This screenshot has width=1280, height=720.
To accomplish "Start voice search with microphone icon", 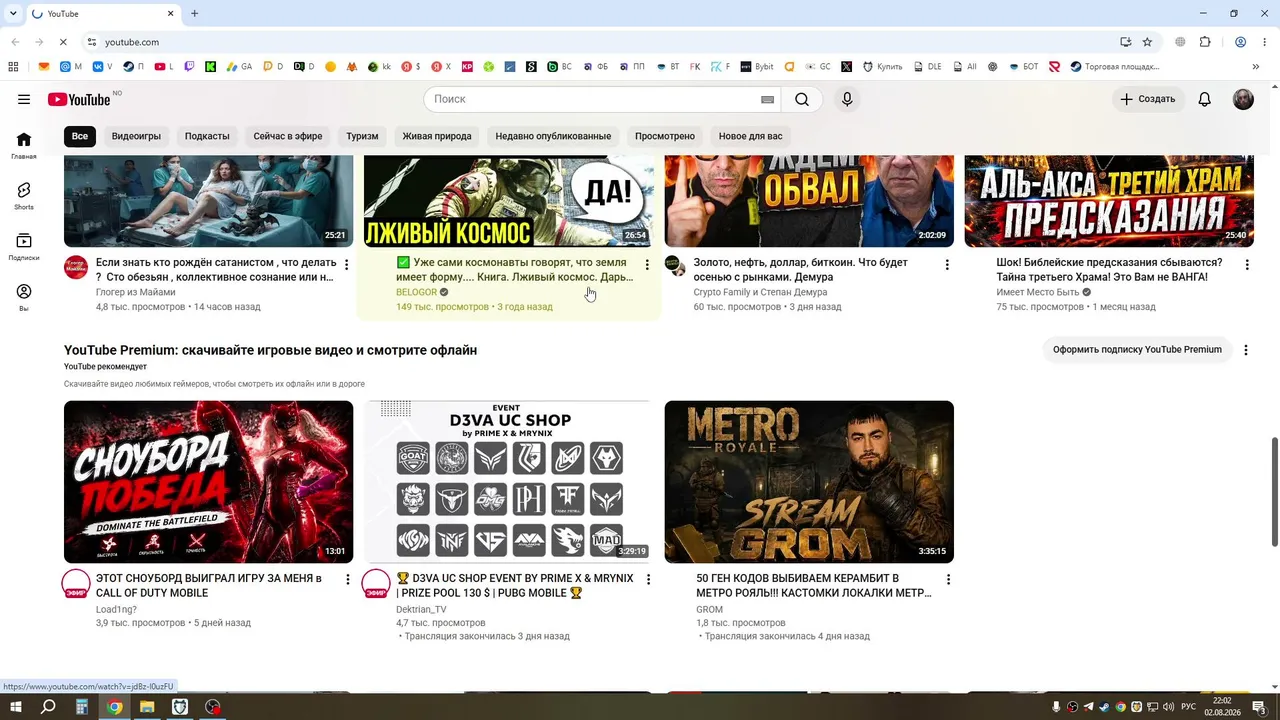I will click(847, 99).
